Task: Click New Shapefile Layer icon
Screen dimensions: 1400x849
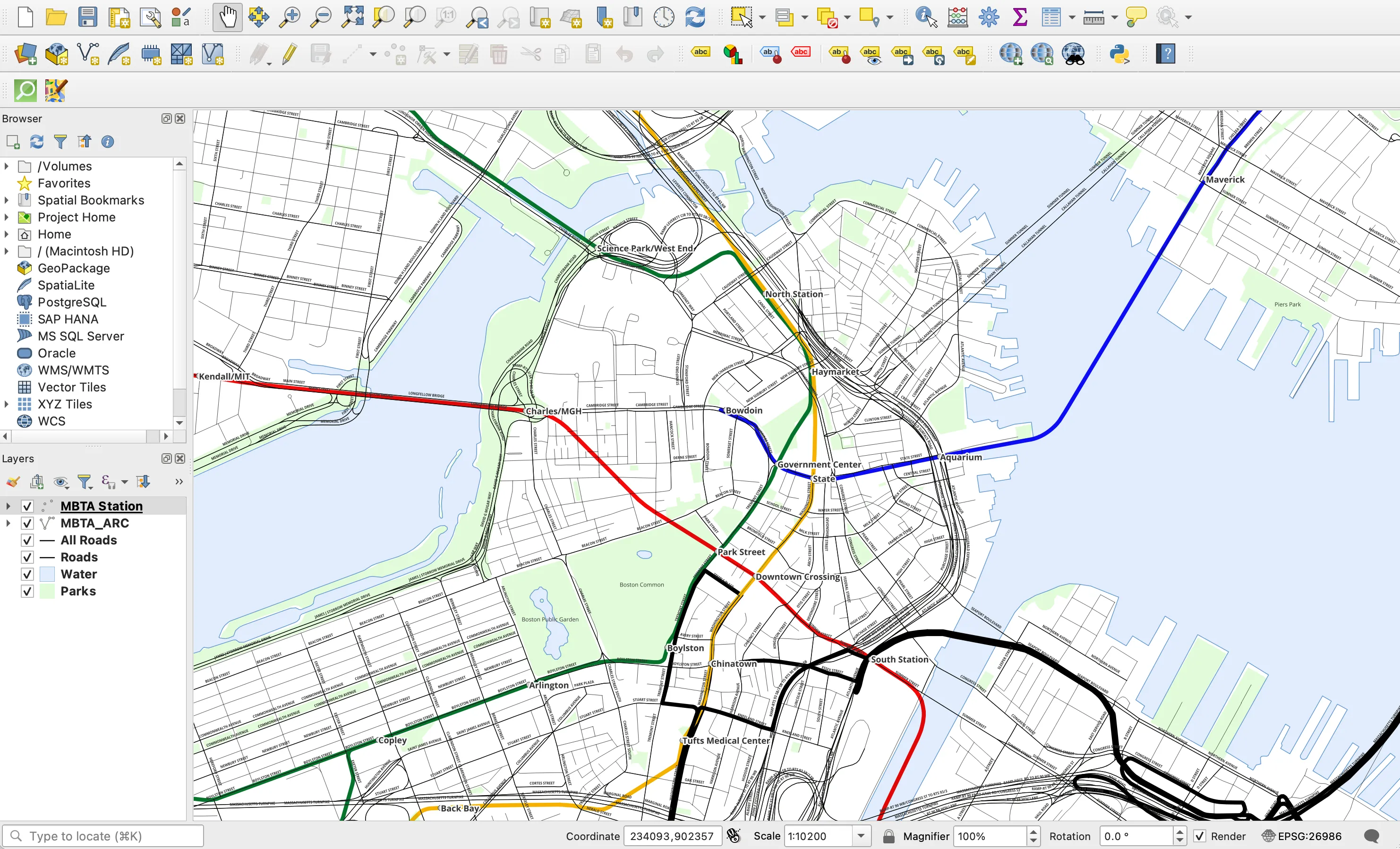Action: pyautogui.click(x=87, y=54)
